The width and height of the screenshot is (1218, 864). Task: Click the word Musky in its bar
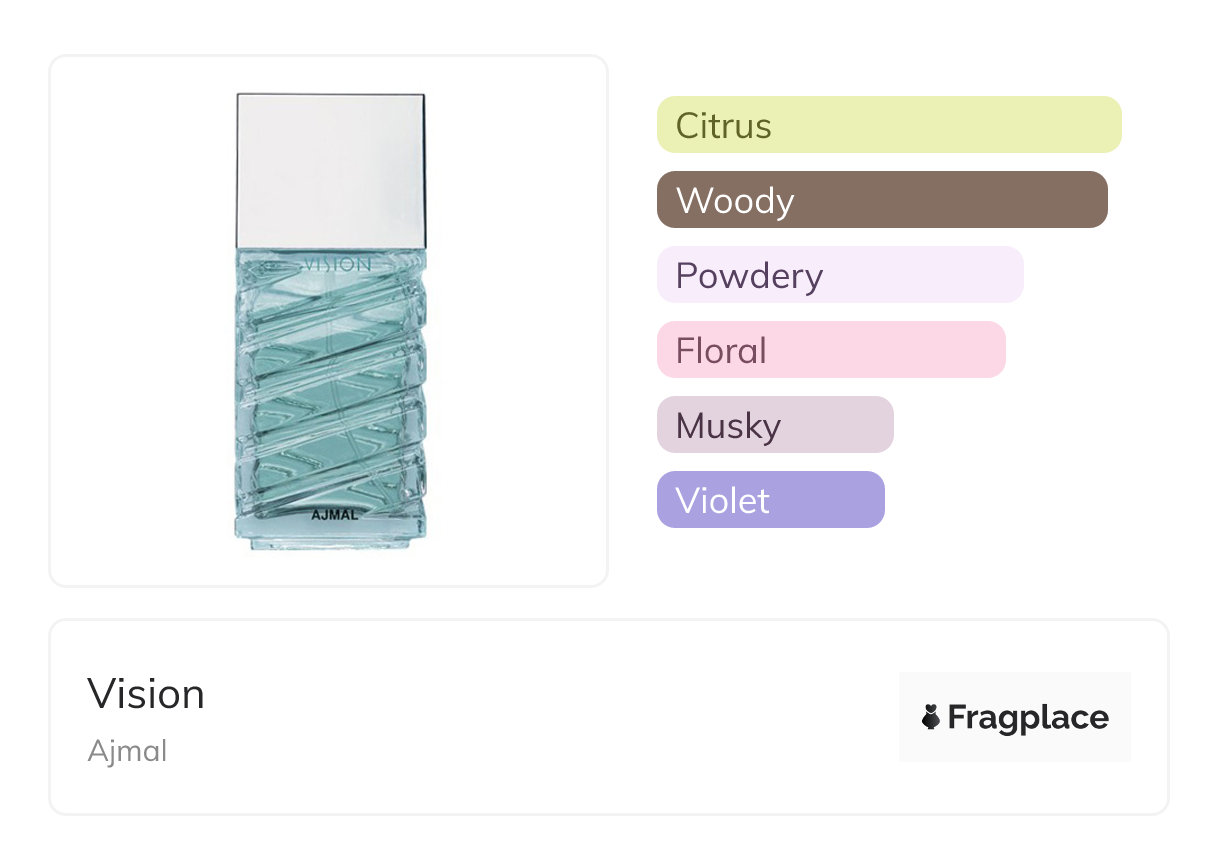[728, 426]
